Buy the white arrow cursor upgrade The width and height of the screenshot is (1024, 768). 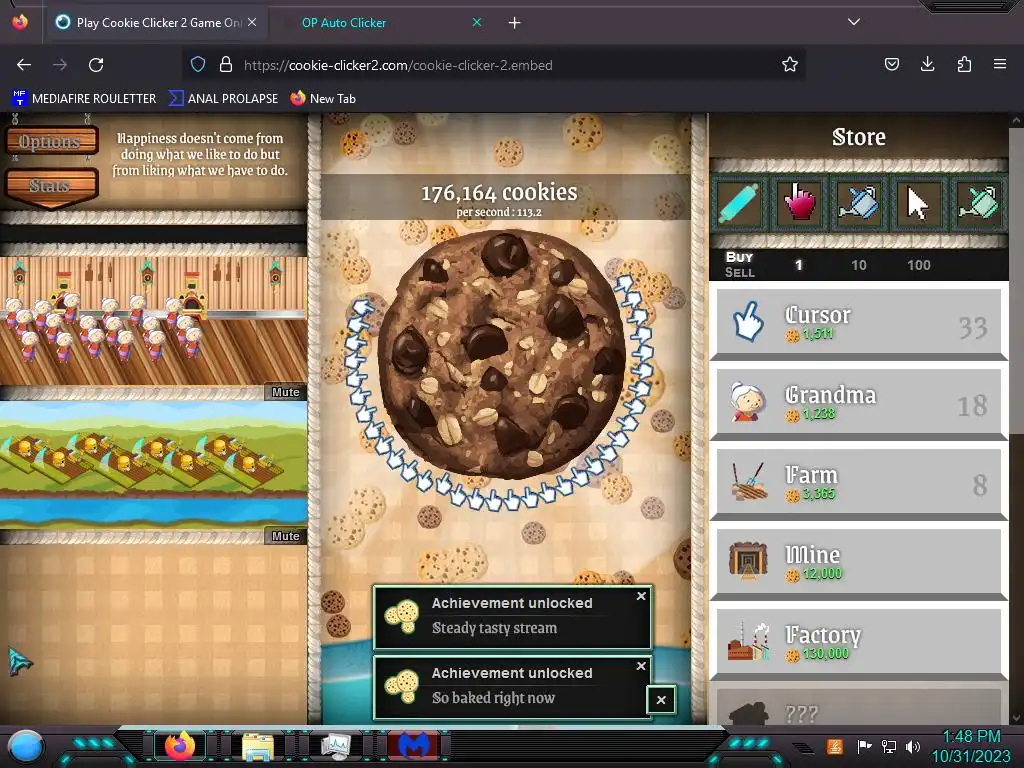(x=919, y=203)
